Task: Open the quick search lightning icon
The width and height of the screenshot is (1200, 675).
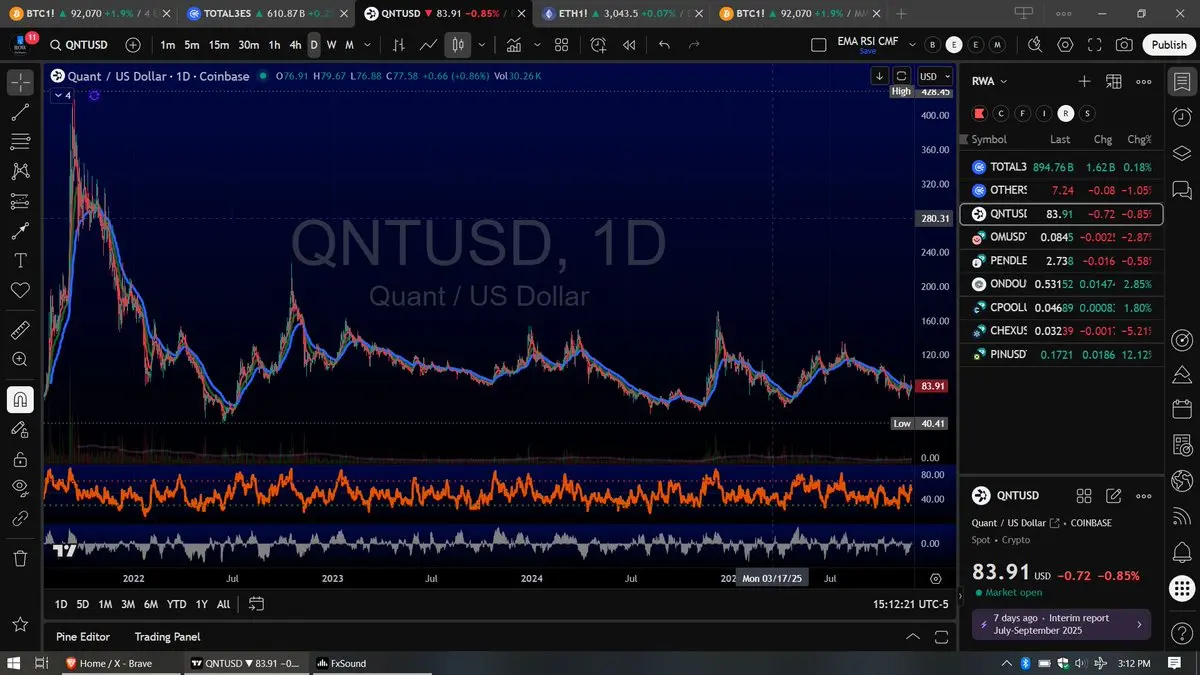Action: (1035, 45)
